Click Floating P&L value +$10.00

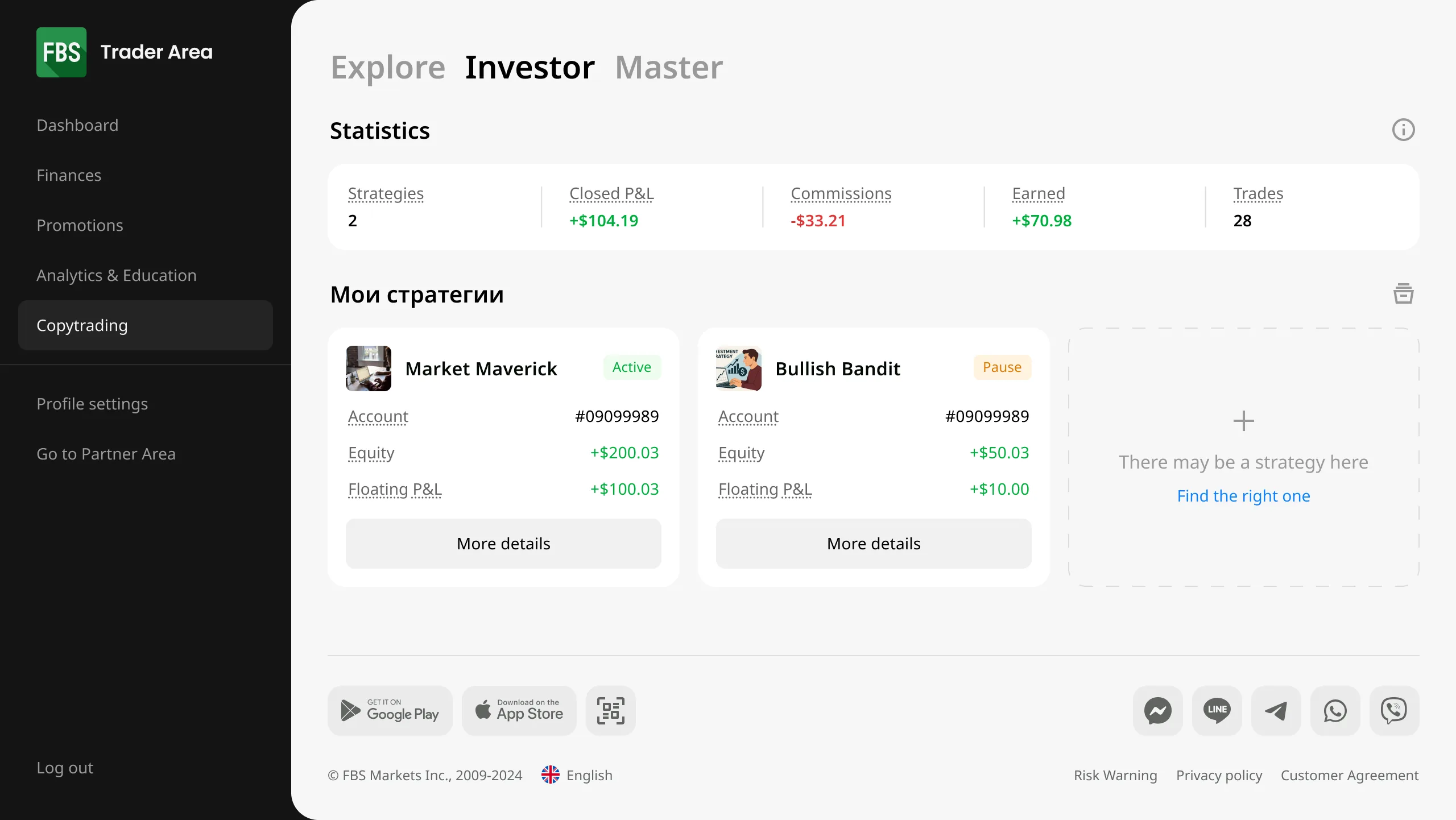999,489
